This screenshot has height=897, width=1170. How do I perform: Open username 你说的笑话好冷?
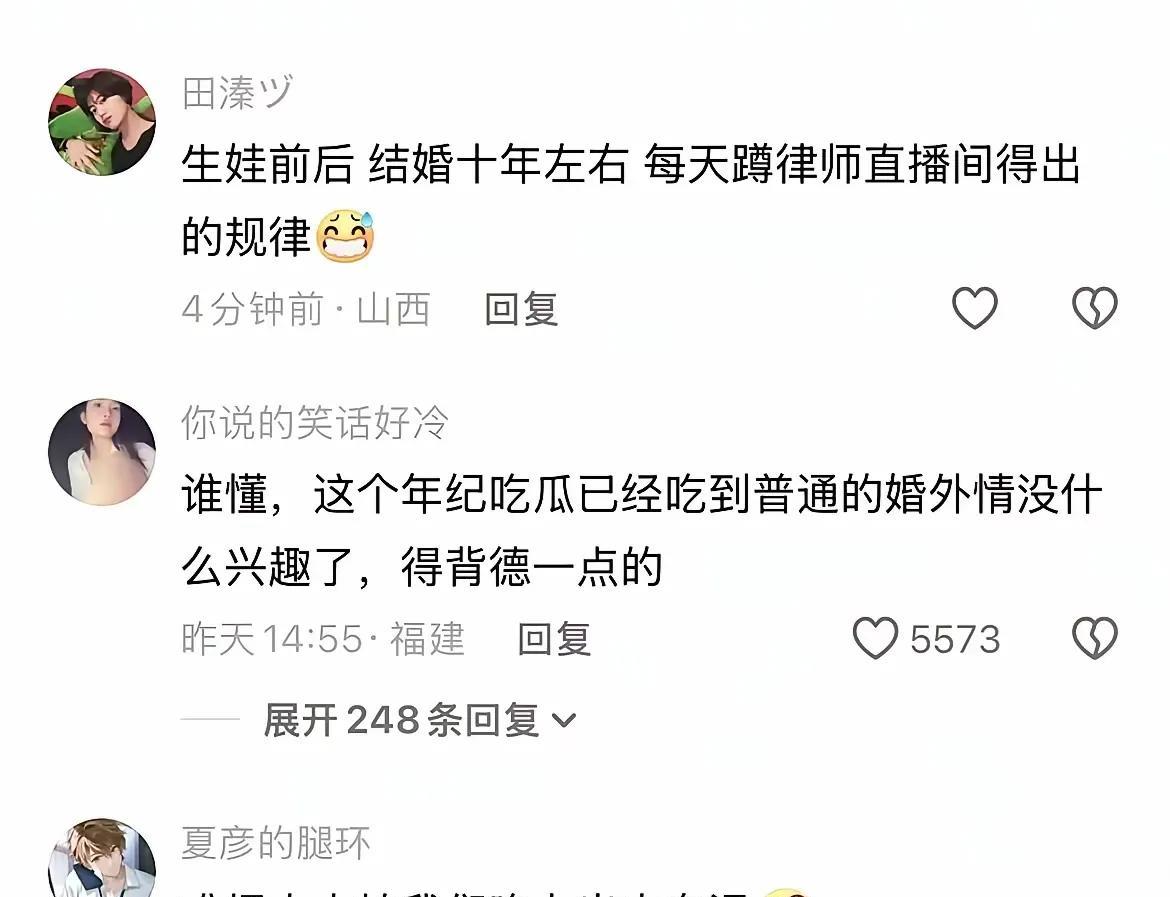(315, 423)
